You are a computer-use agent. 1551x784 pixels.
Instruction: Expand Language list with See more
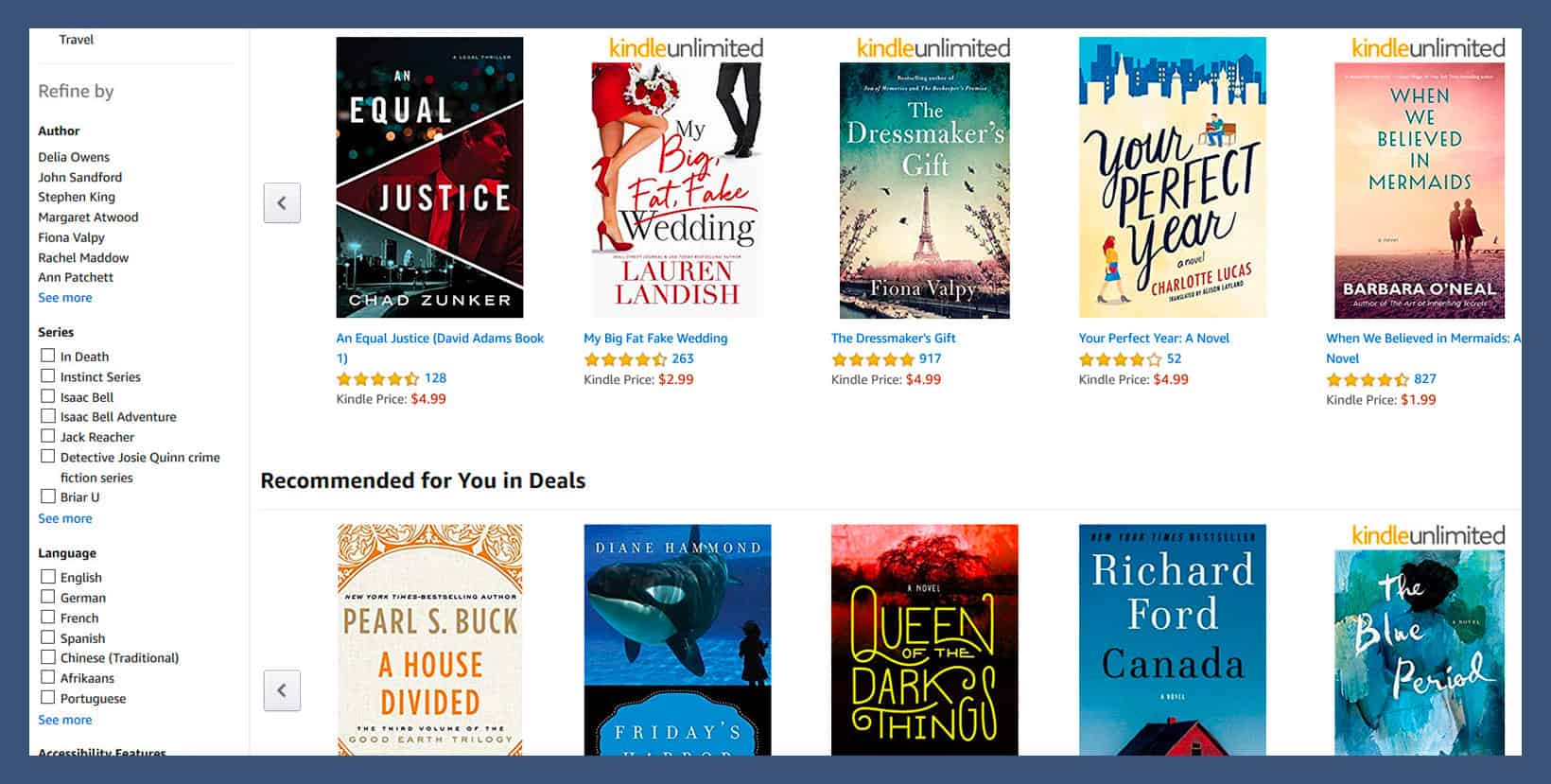click(x=65, y=720)
